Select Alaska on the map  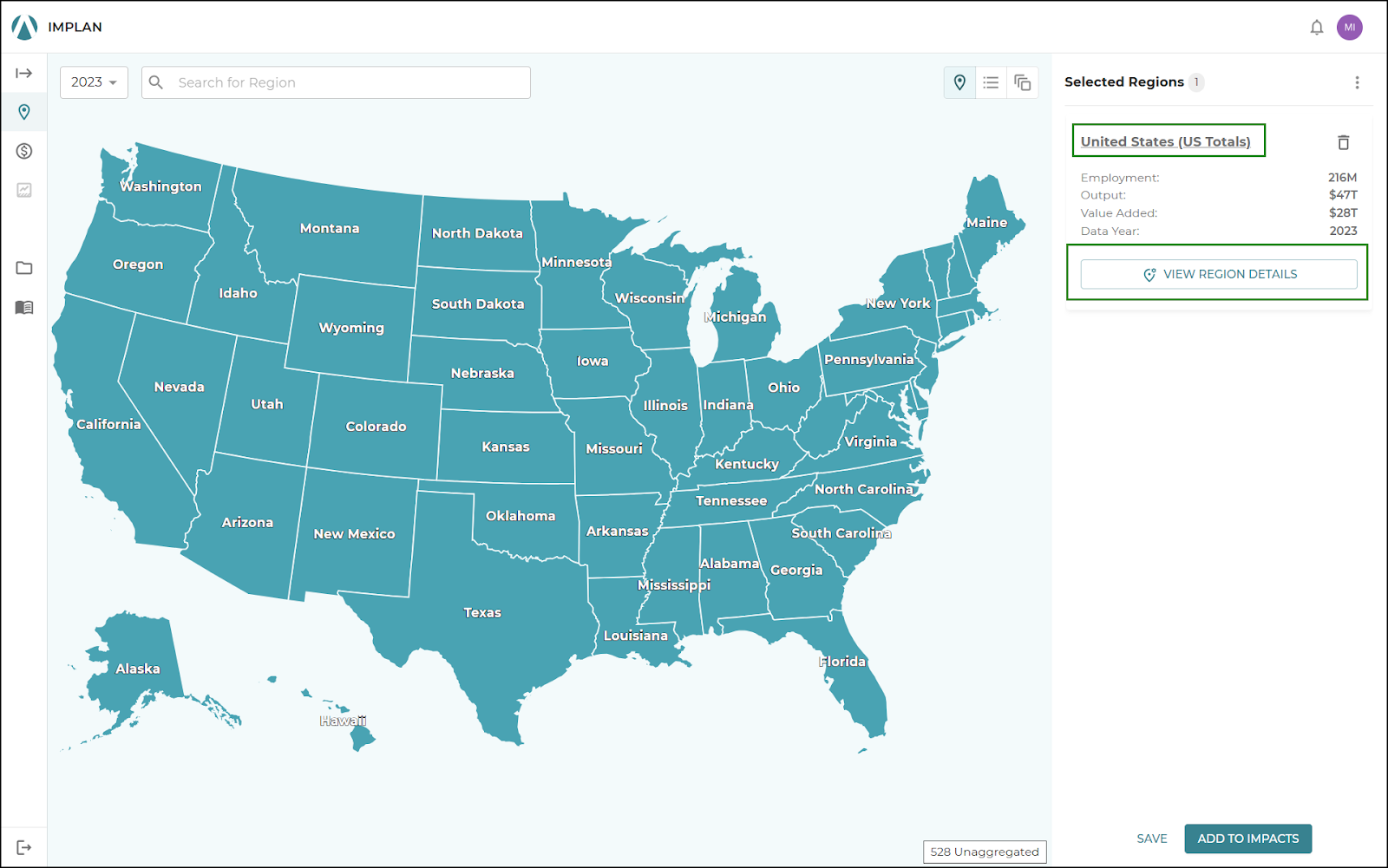point(138,669)
